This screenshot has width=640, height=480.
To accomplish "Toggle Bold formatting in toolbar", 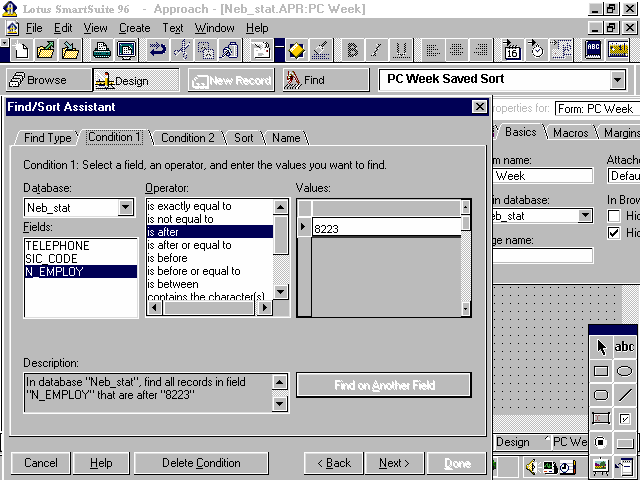I will tap(352, 50).
